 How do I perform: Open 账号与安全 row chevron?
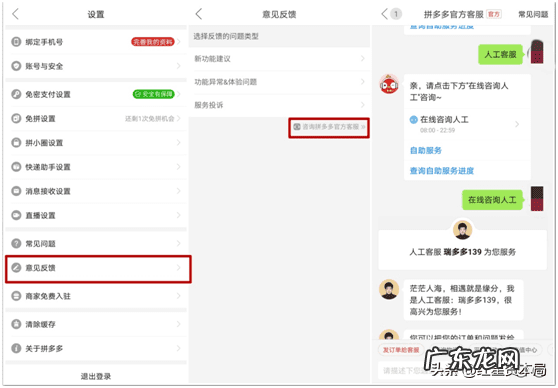coord(179,66)
